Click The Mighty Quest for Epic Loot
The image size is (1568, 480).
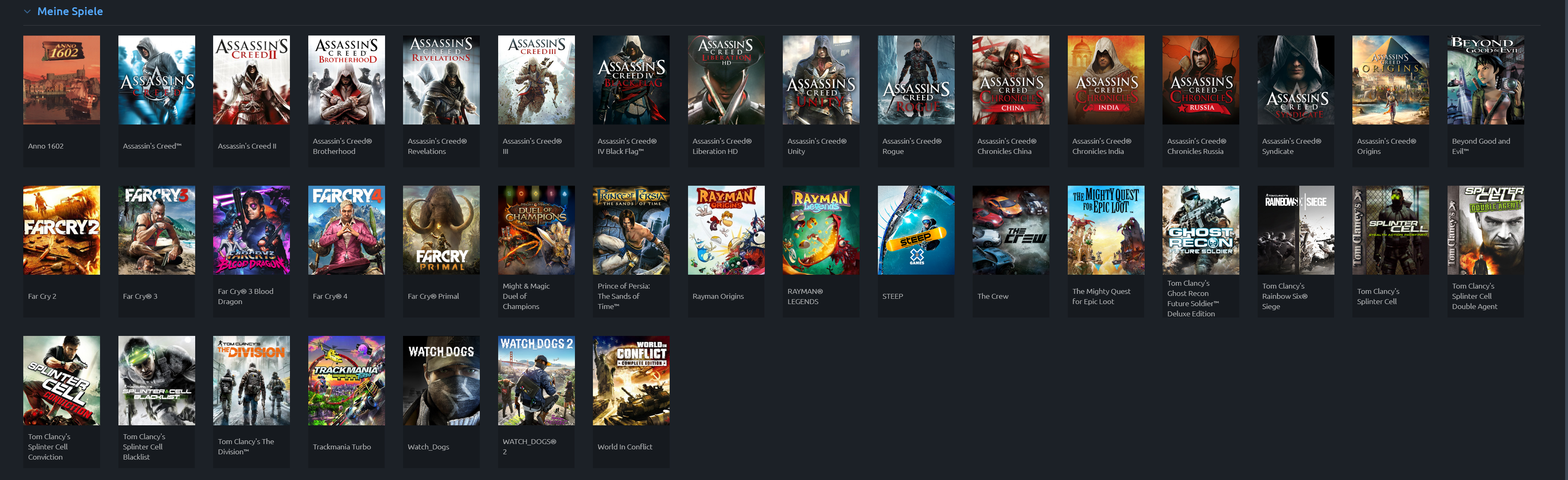1105,229
